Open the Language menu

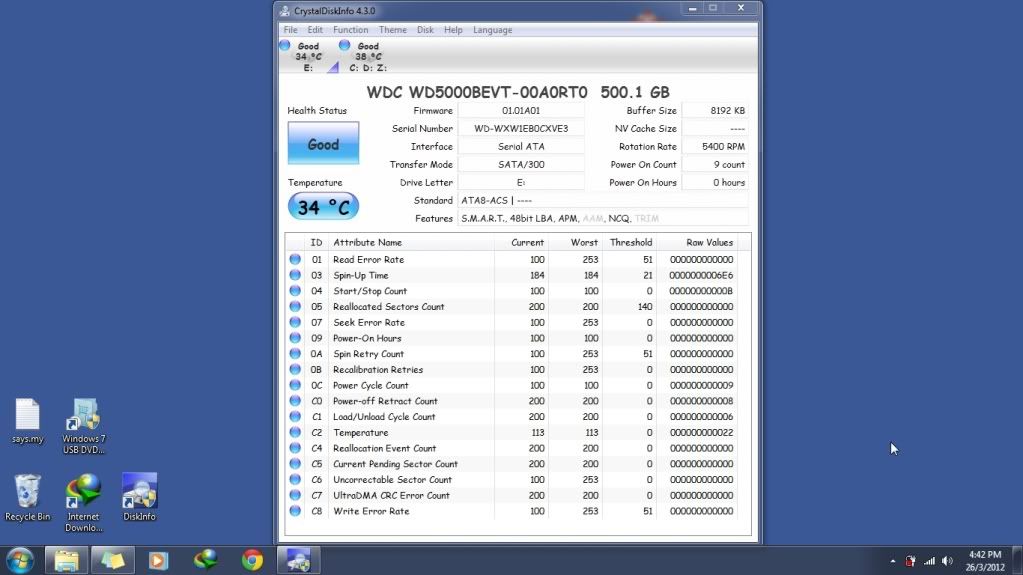pyautogui.click(x=492, y=30)
